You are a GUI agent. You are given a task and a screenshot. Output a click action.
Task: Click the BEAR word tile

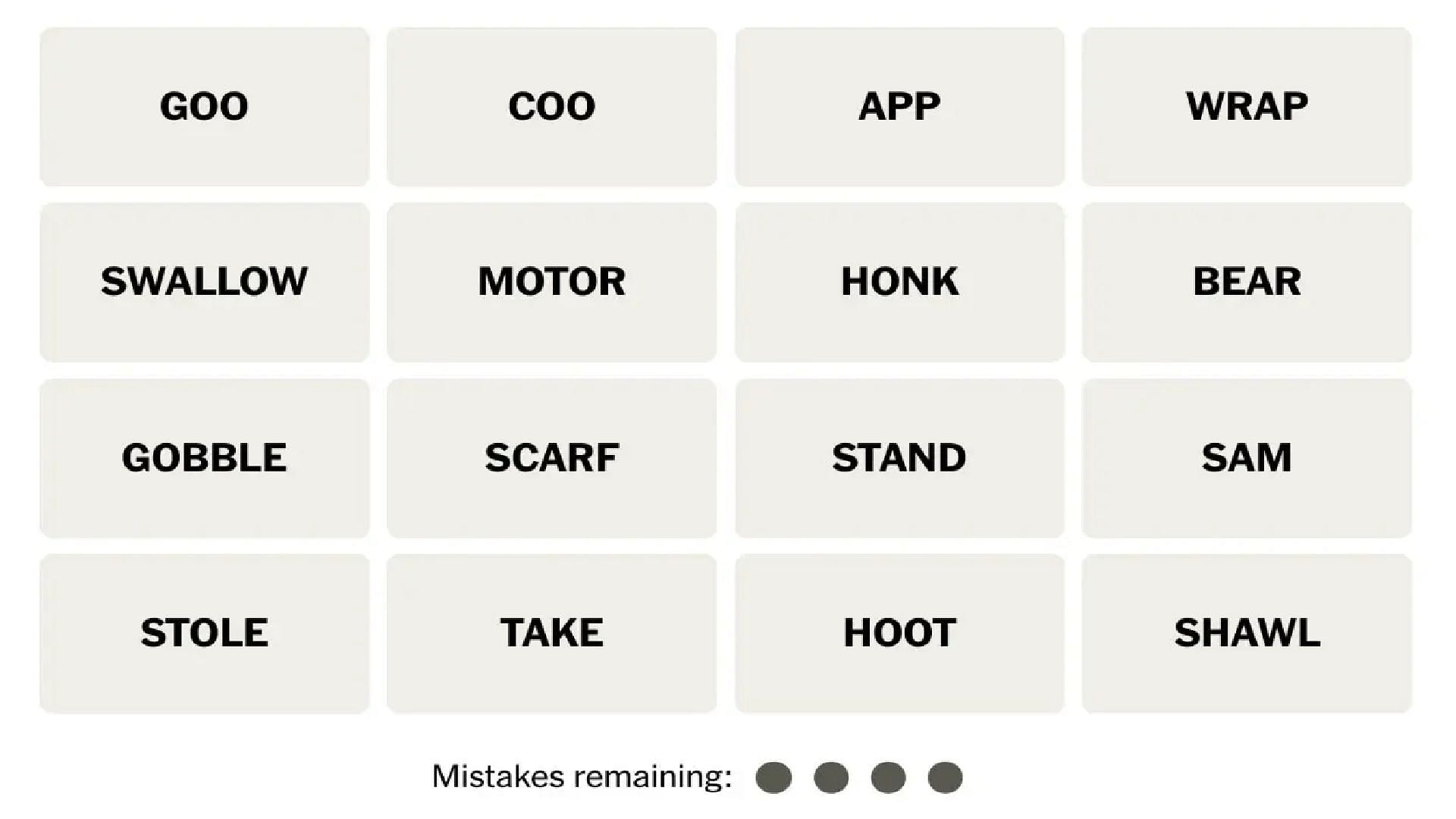click(x=1247, y=281)
